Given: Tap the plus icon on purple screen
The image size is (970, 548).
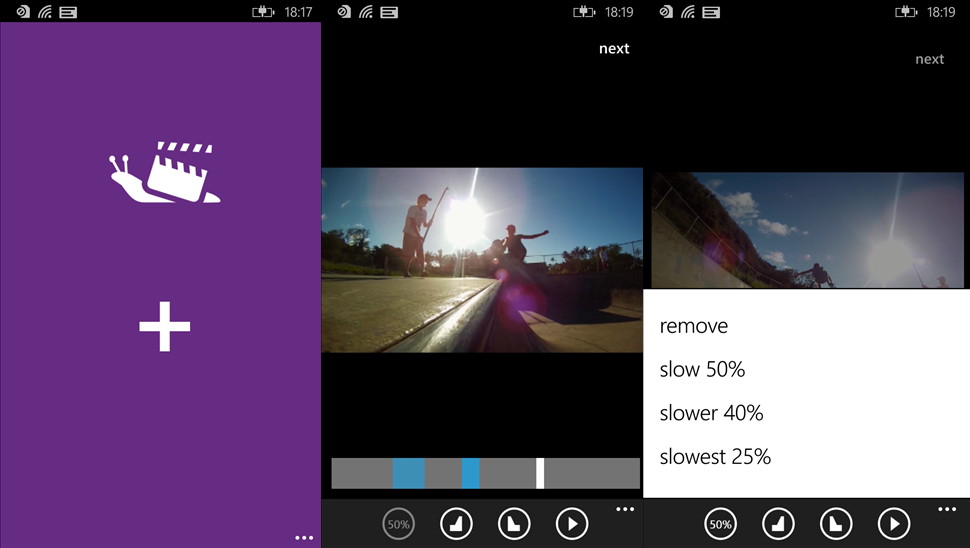Looking at the screenshot, I should coord(164,327).
